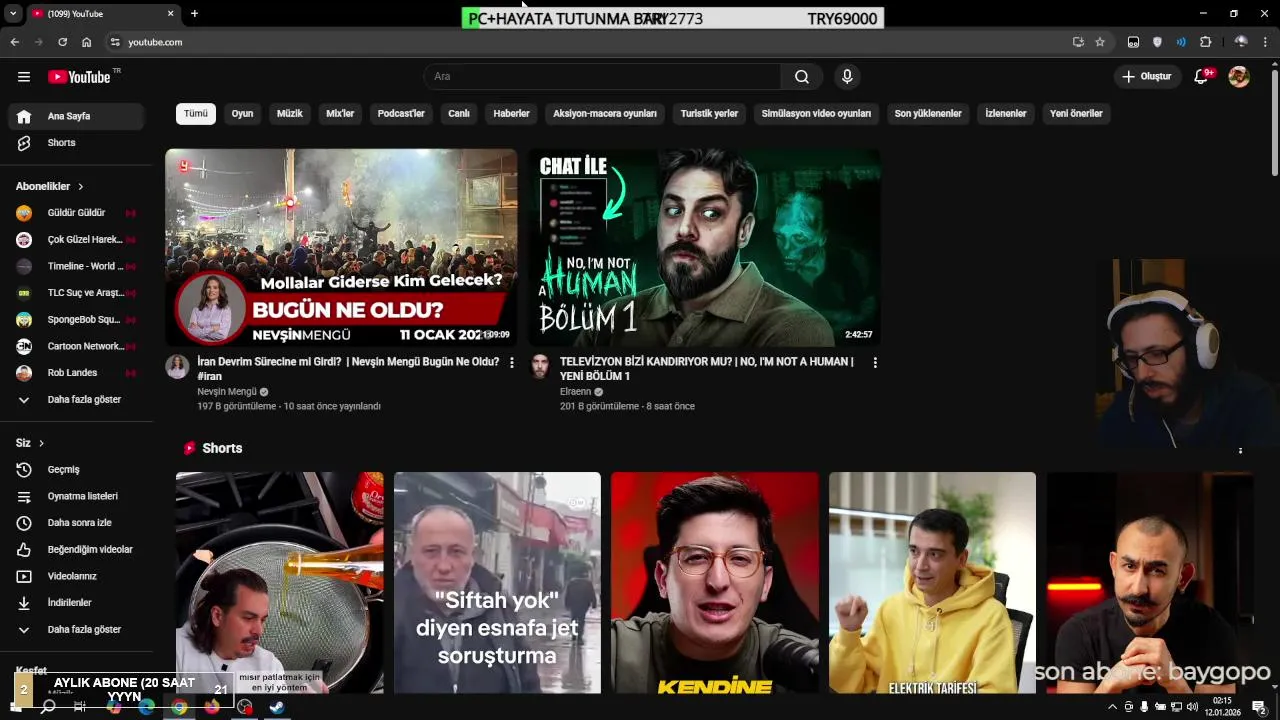Go back with browser back arrow
This screenshot has width=1280, height=720.
pos(14,42)
